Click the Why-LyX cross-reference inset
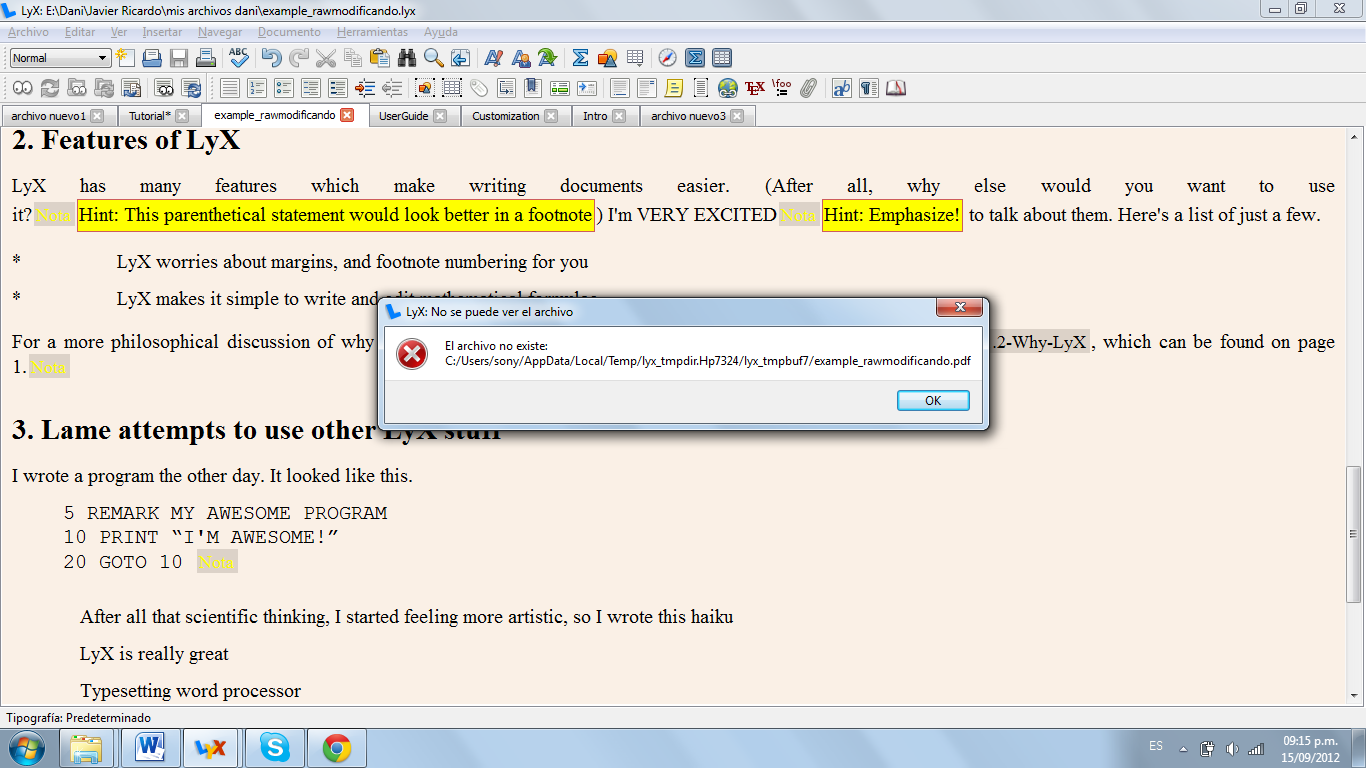 (x=1040, y=342)
